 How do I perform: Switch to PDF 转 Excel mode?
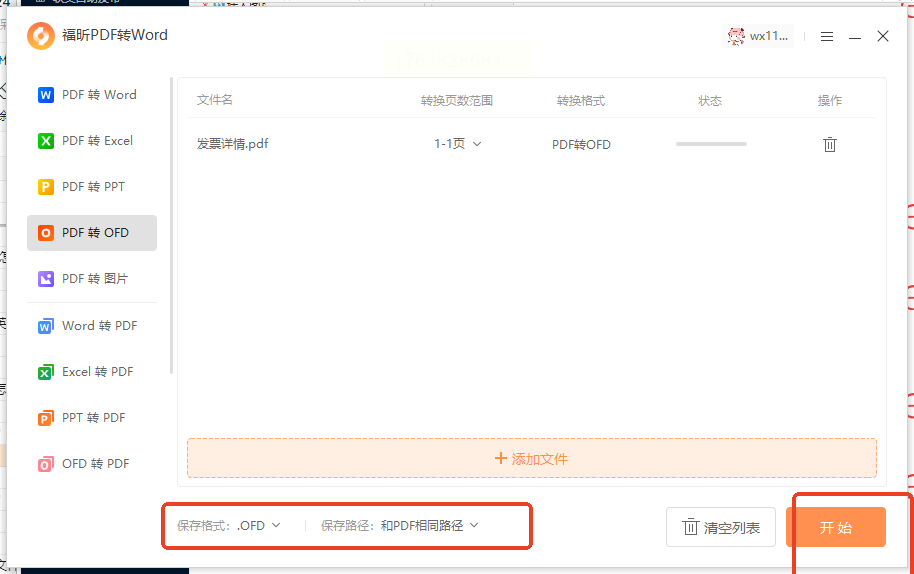pyautogui.click(x=92, y=141)
